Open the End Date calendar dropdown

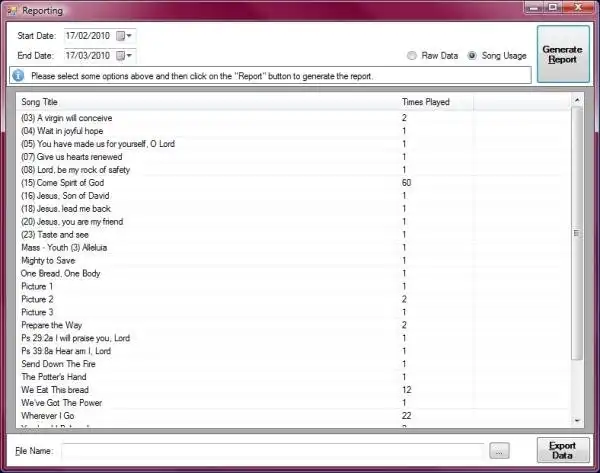pyautogui.click(x=124, y=55)
